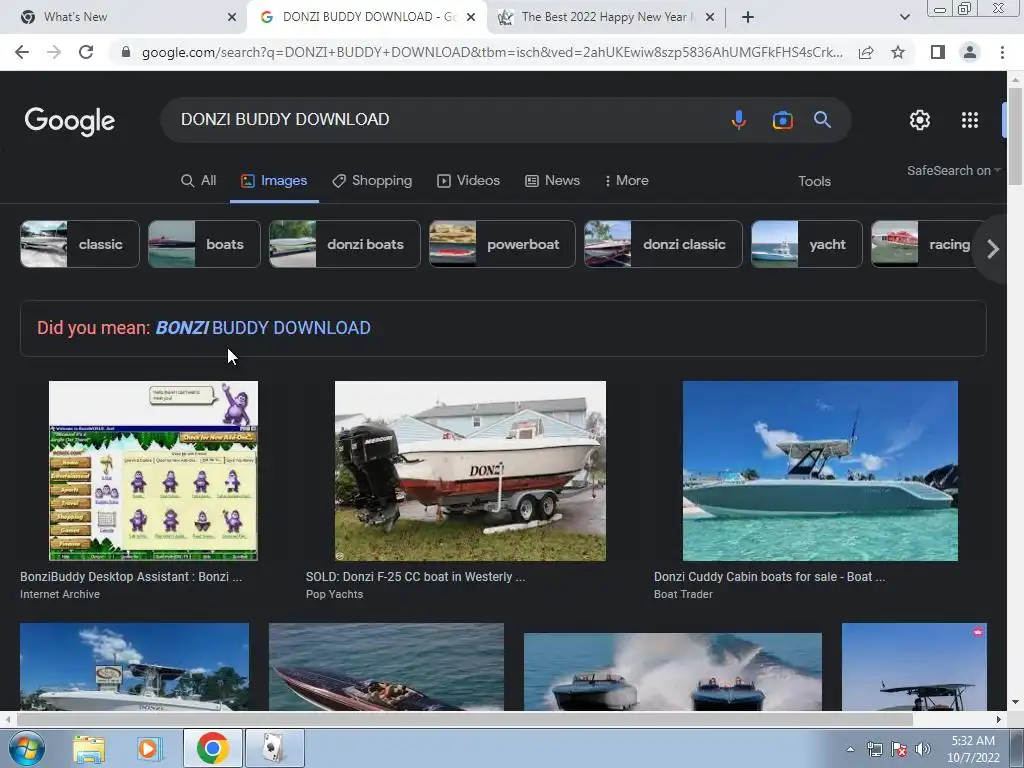1024x768 pixels.
Task: Reload the page with the refresh icon
Action: pos(86,52)
